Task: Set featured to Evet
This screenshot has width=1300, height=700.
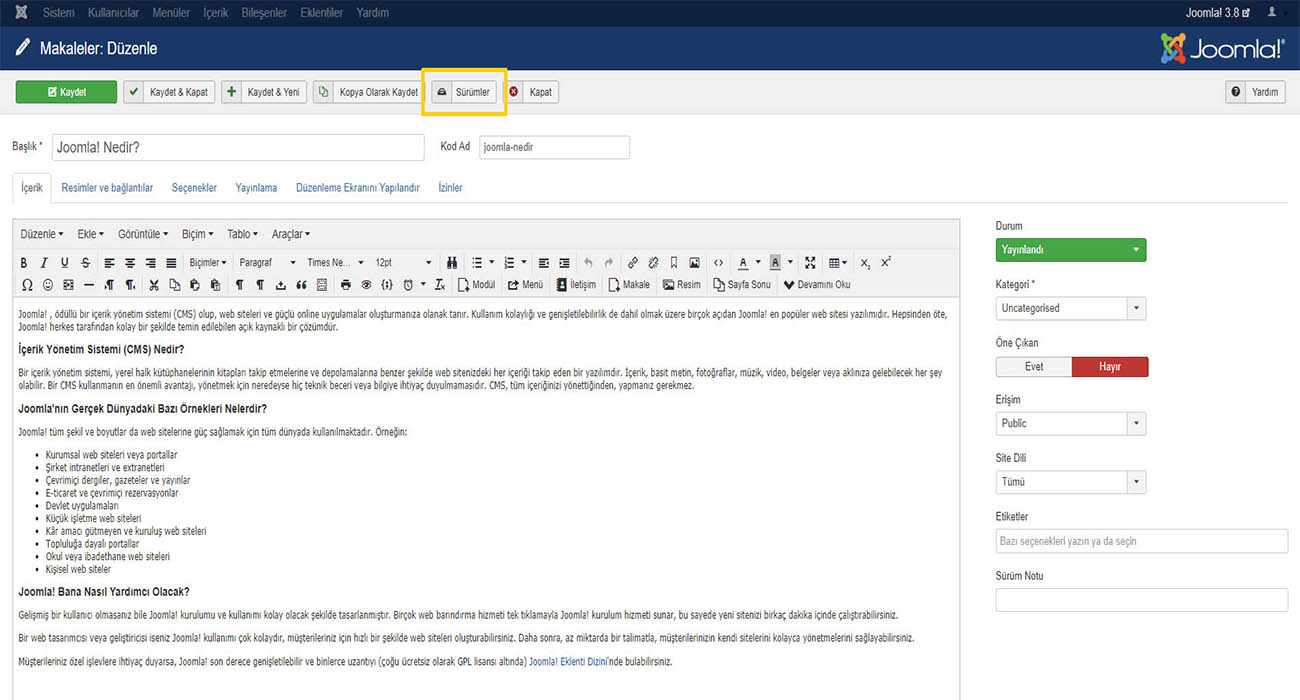Action: click(1034, 367)
